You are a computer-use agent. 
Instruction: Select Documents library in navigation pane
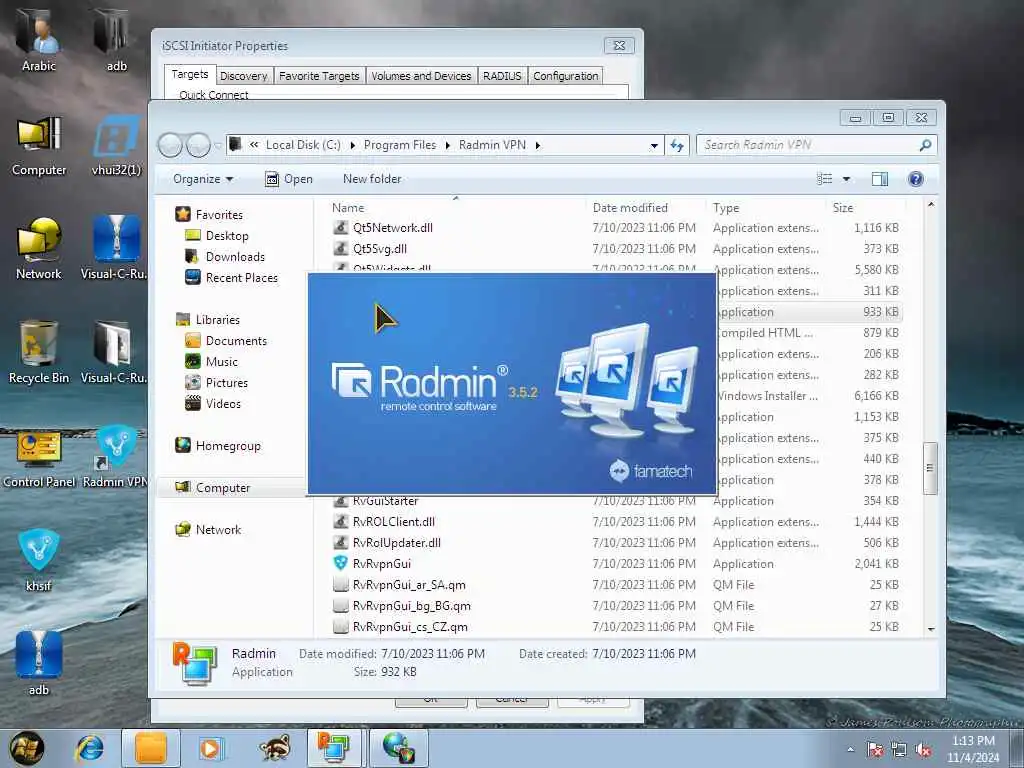[236, 341]
